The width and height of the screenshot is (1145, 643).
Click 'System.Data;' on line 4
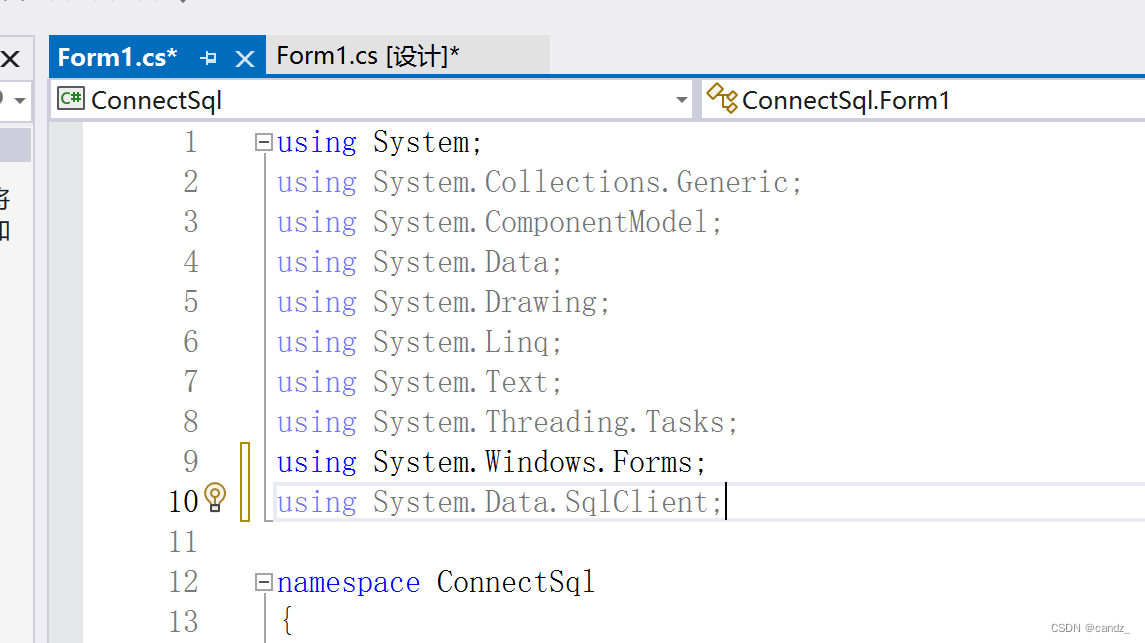[467, 263]
